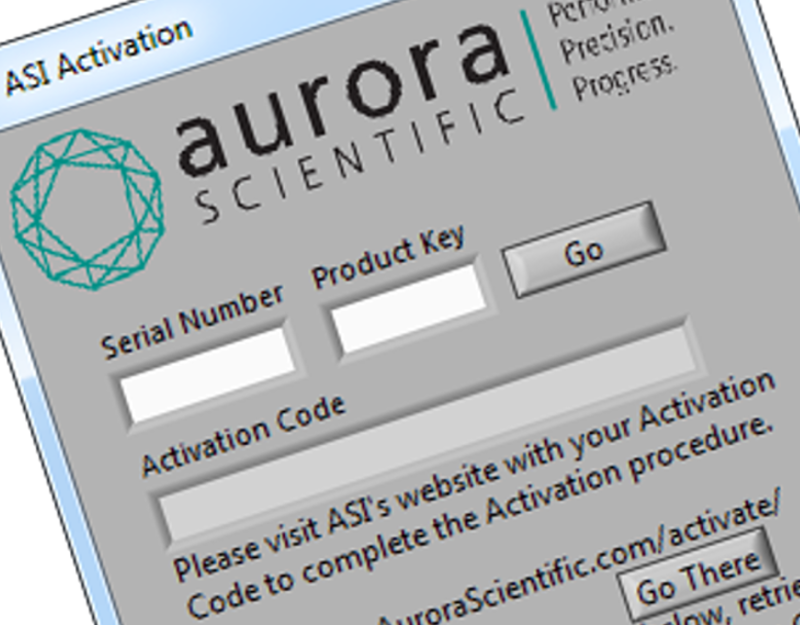Click the Go button

coord(584,250)
